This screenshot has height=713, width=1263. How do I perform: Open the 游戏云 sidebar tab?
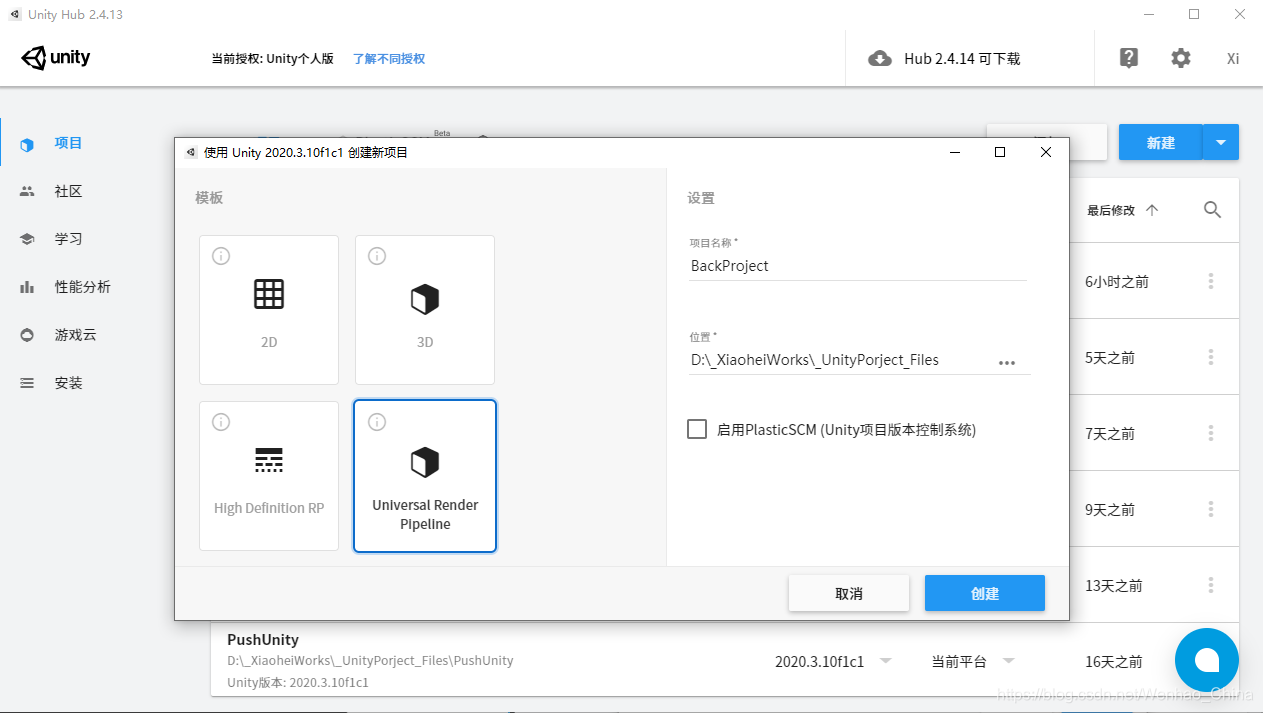click(x=75, y=335)
